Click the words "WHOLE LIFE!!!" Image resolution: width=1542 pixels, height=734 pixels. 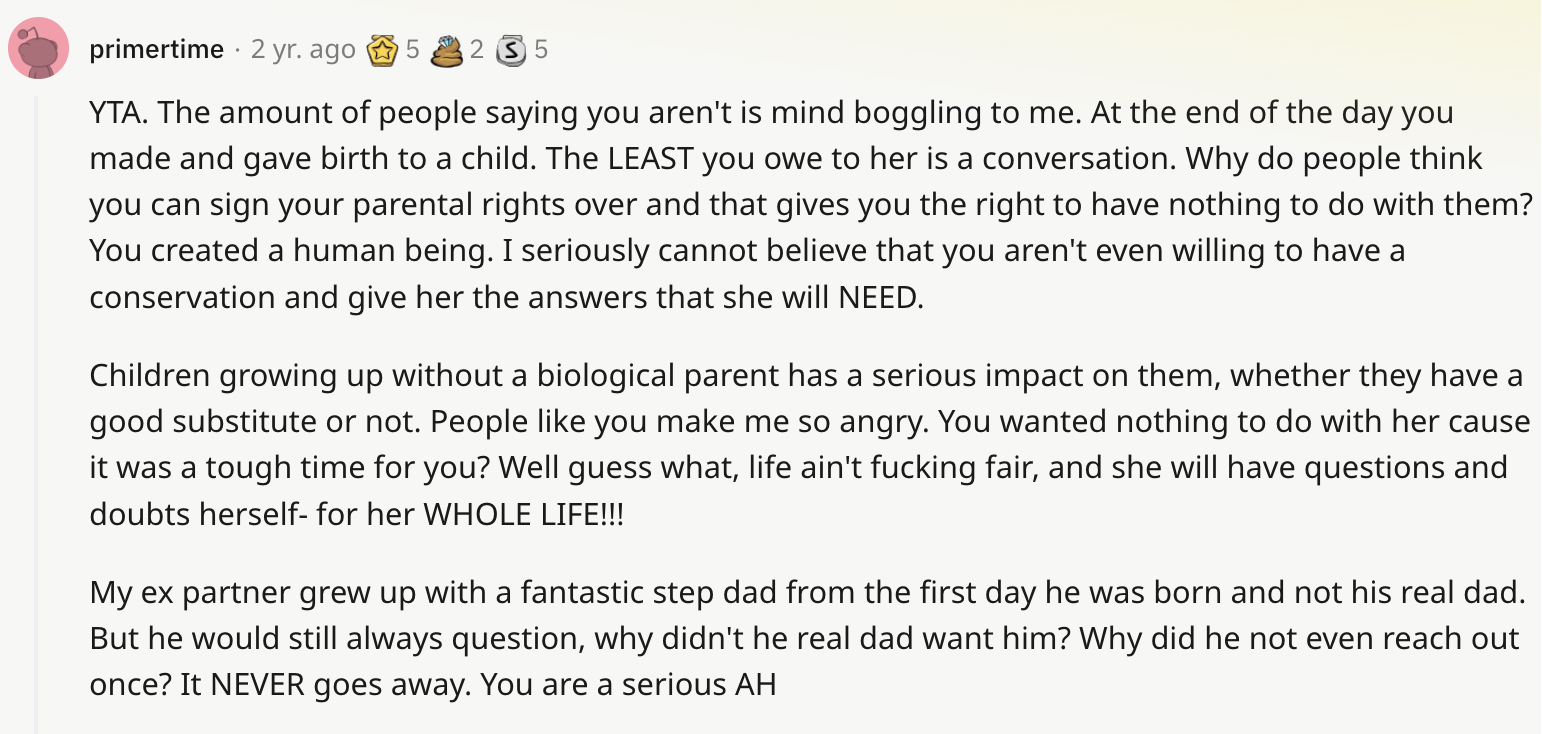click(523, 514)
